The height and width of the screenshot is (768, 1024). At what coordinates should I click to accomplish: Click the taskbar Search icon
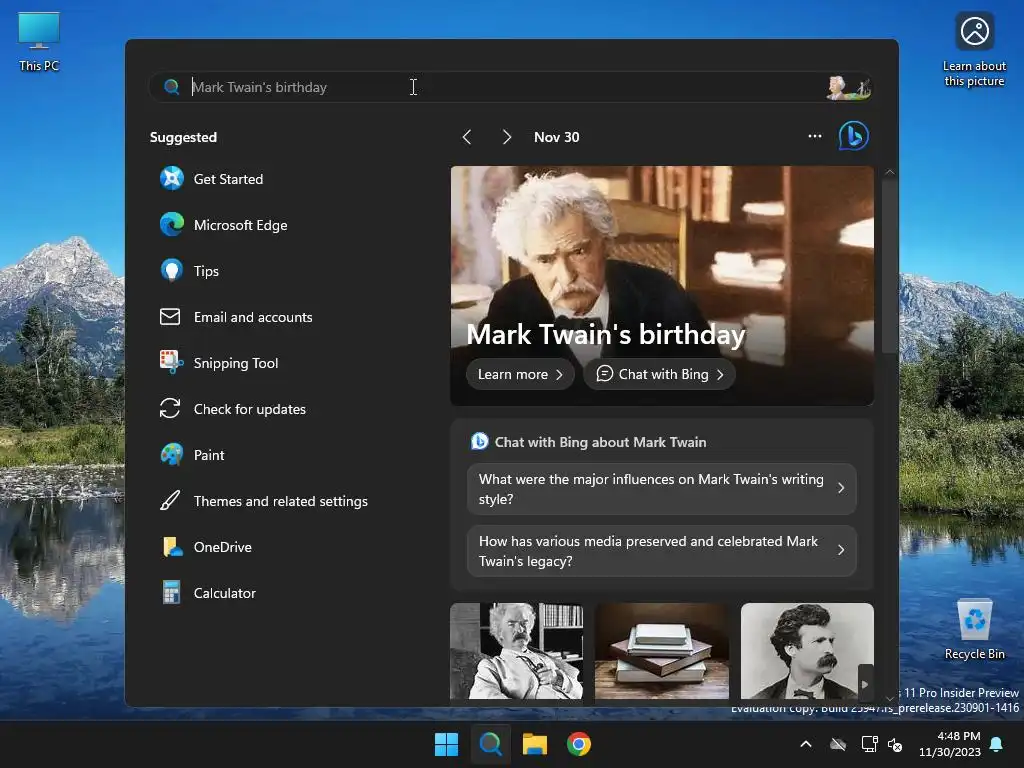490,744
